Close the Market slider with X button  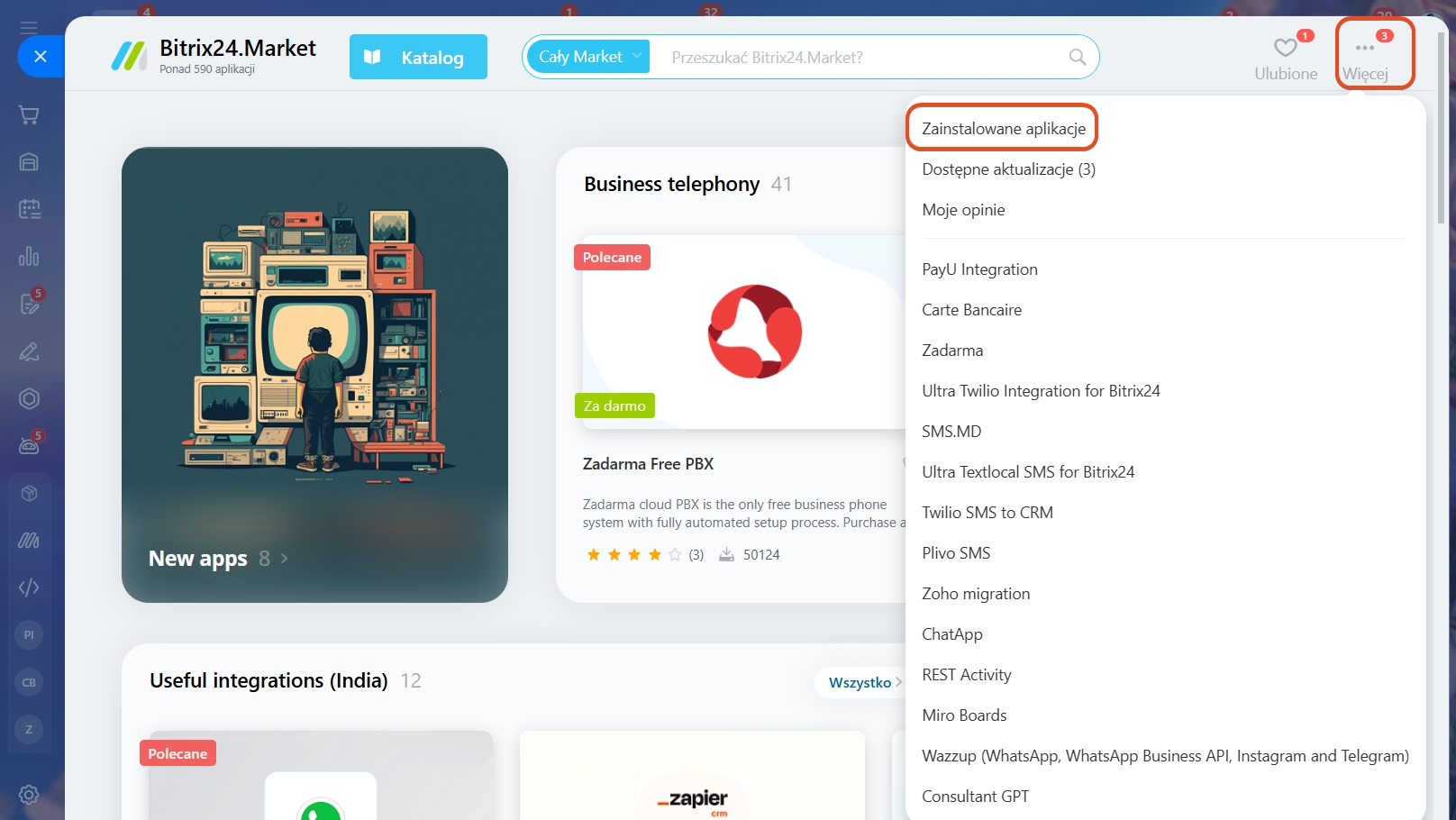point(40,56)
